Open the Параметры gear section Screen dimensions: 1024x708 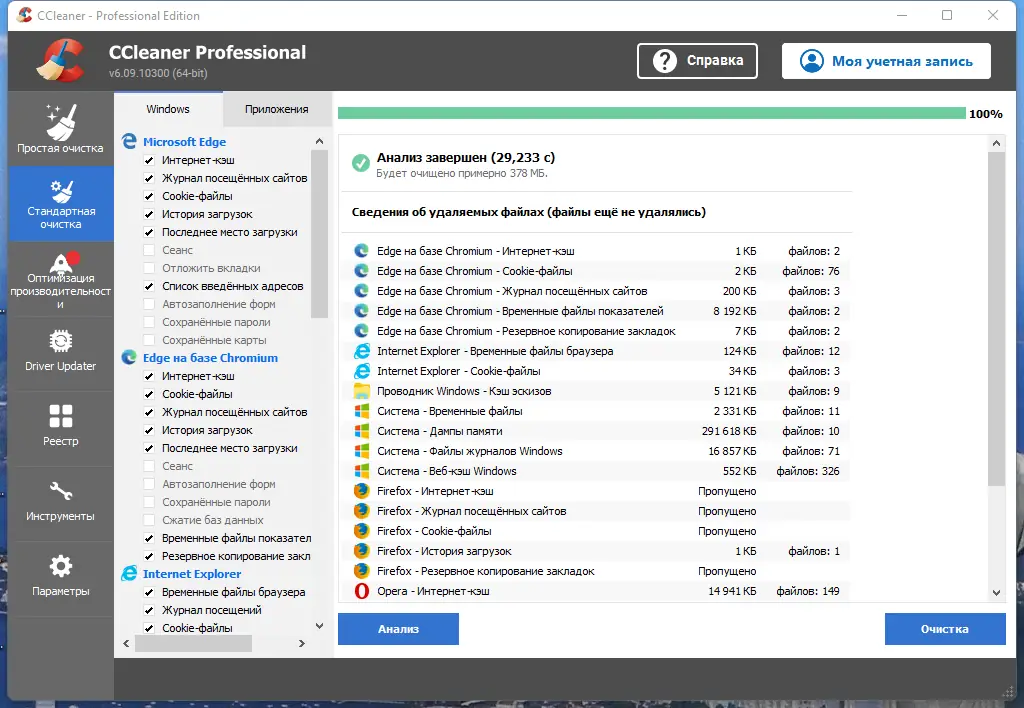(60, 579)
